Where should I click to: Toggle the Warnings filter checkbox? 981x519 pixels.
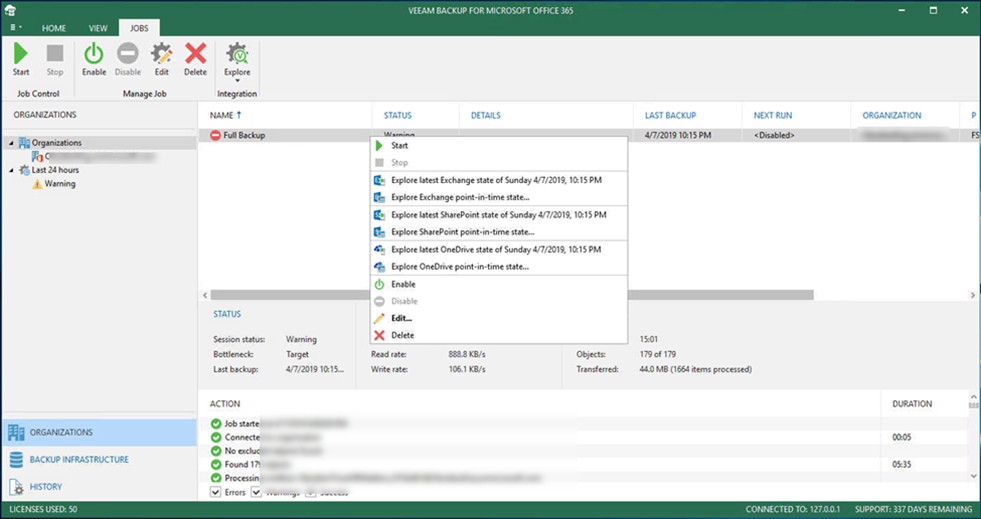click(257, 492)
